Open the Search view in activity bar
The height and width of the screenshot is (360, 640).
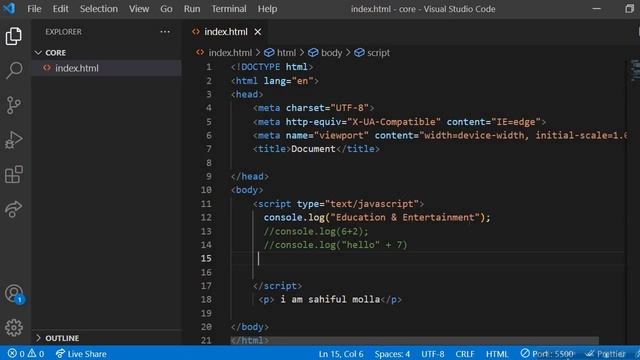click(14, 70)
